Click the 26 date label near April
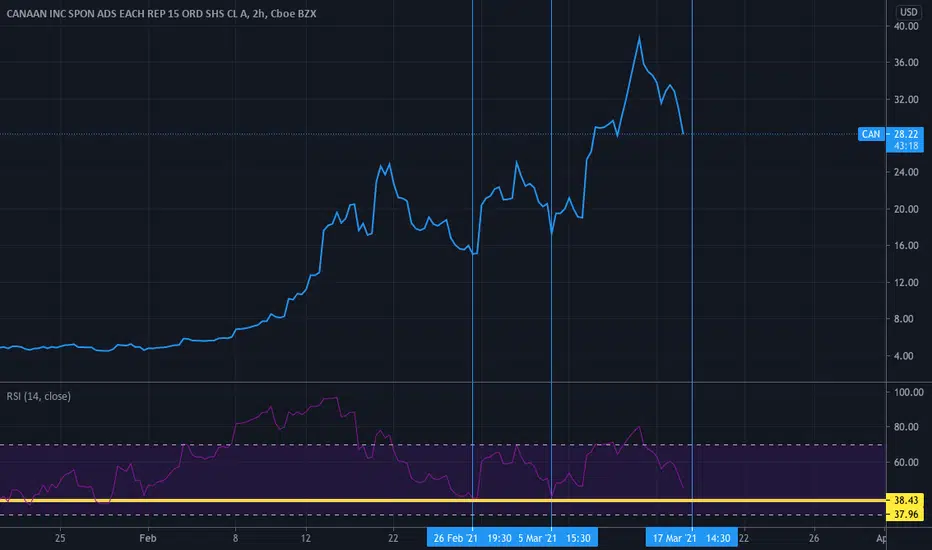The height and width of the screenshot is (550, 932). coord(814,538)
